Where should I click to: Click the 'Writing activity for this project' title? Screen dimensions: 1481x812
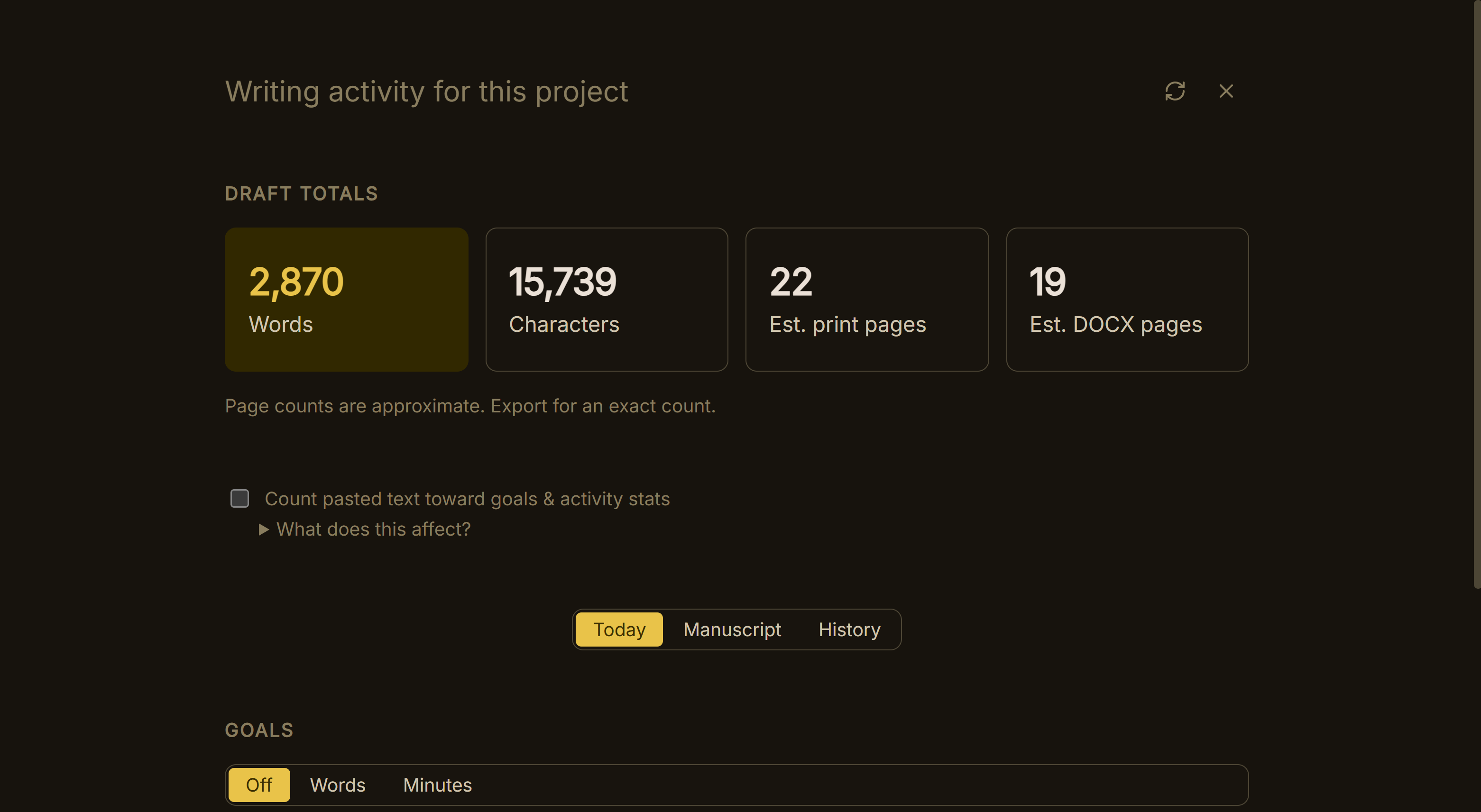point(427,92)
